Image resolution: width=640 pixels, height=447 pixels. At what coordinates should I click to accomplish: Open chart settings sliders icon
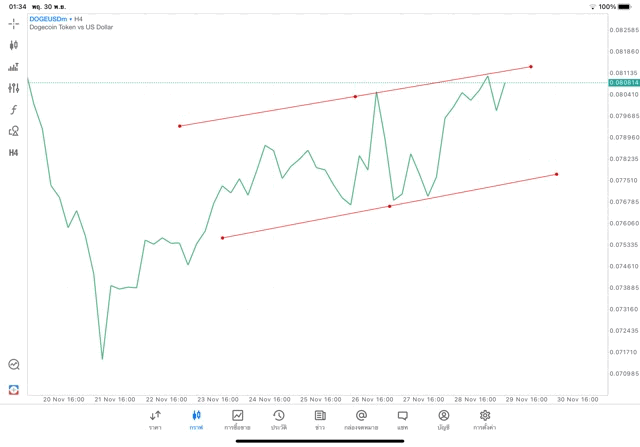click(14, 88)
